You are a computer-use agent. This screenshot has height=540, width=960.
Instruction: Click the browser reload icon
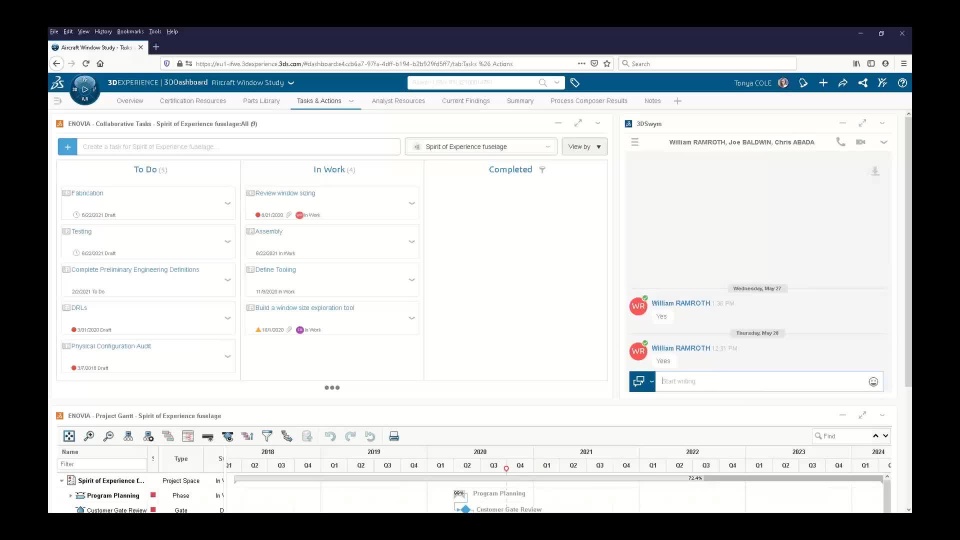(x=86, y=63)
